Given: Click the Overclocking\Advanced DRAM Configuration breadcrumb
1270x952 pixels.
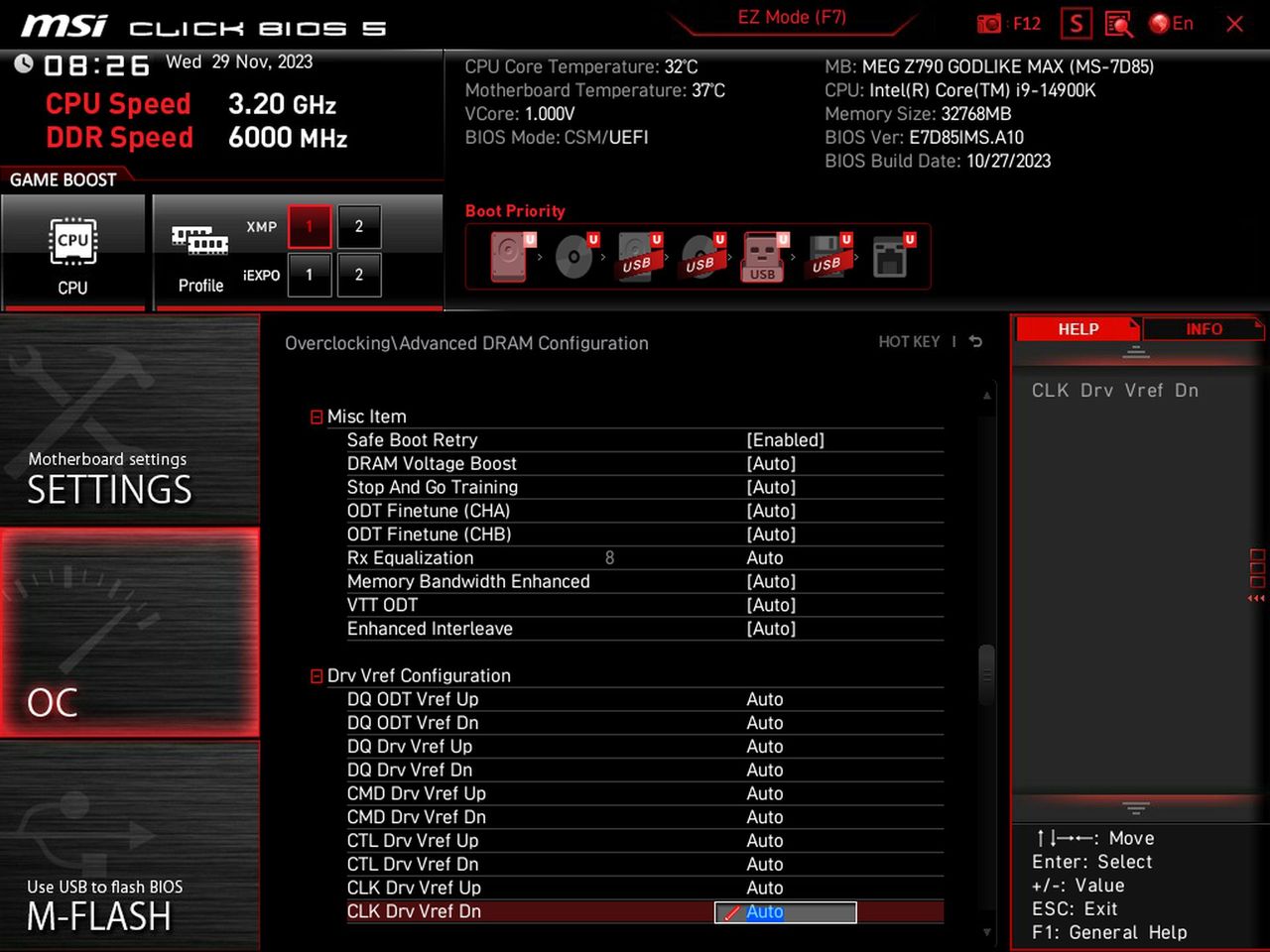Looking at the screenshot, I should 466,344.
